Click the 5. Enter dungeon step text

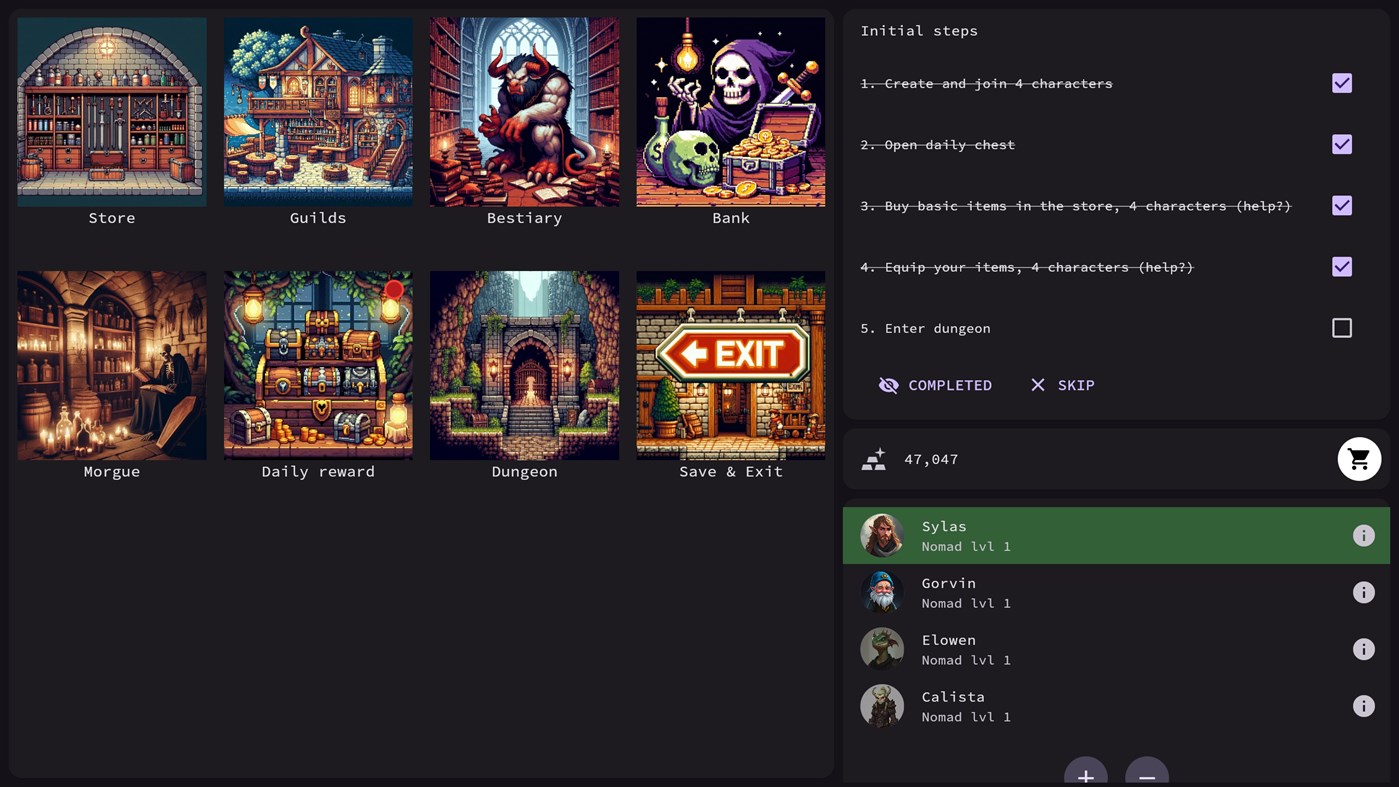click(925, 328)
